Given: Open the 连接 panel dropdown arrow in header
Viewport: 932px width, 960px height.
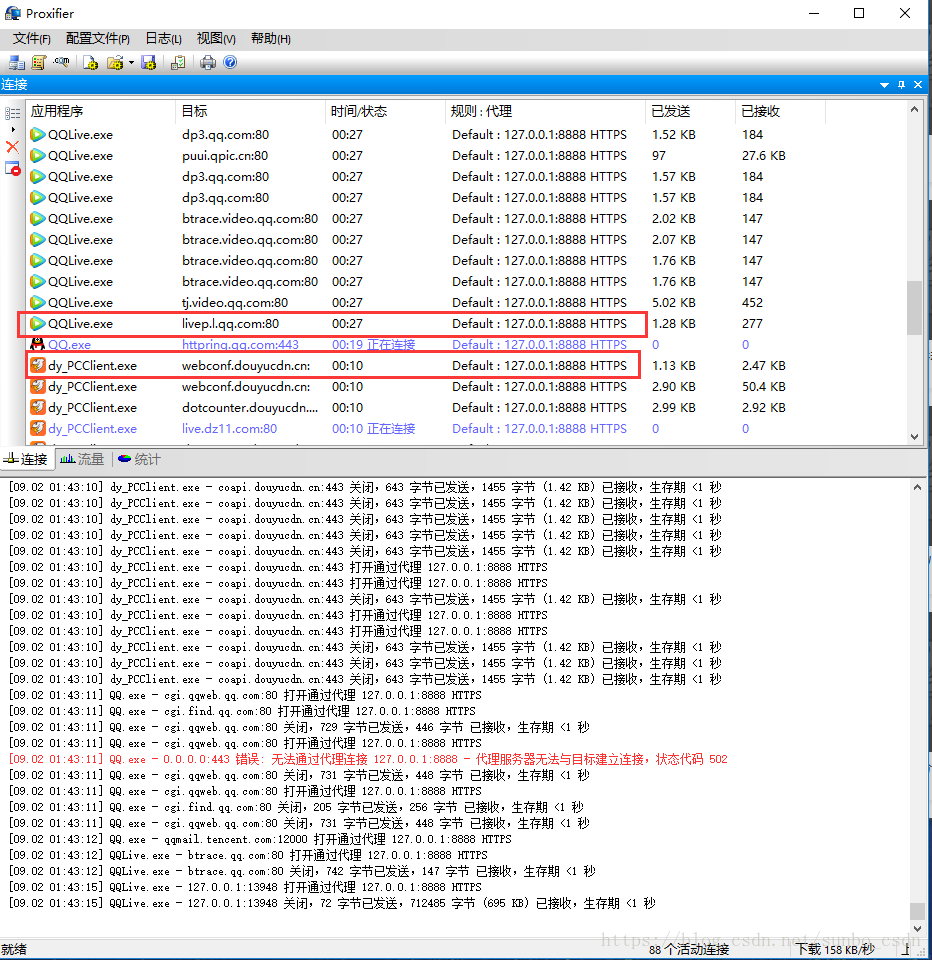Looking at the screenshot, I should 884,85.
